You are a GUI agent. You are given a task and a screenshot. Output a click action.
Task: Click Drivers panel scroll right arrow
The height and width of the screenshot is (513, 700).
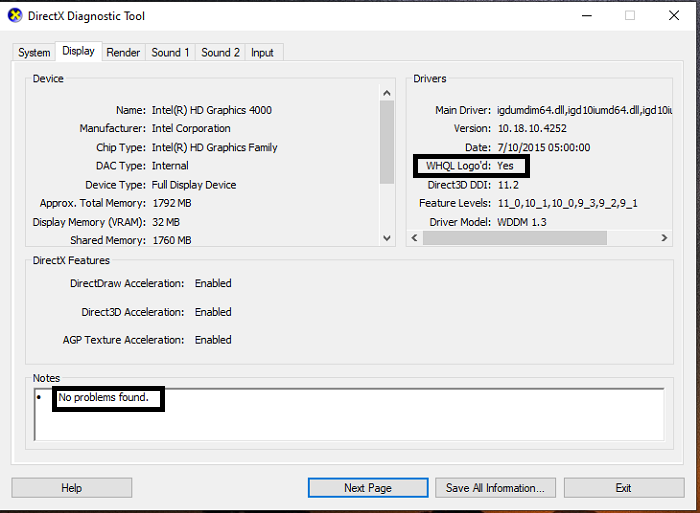pyautogui.click(x=664, y=238)
